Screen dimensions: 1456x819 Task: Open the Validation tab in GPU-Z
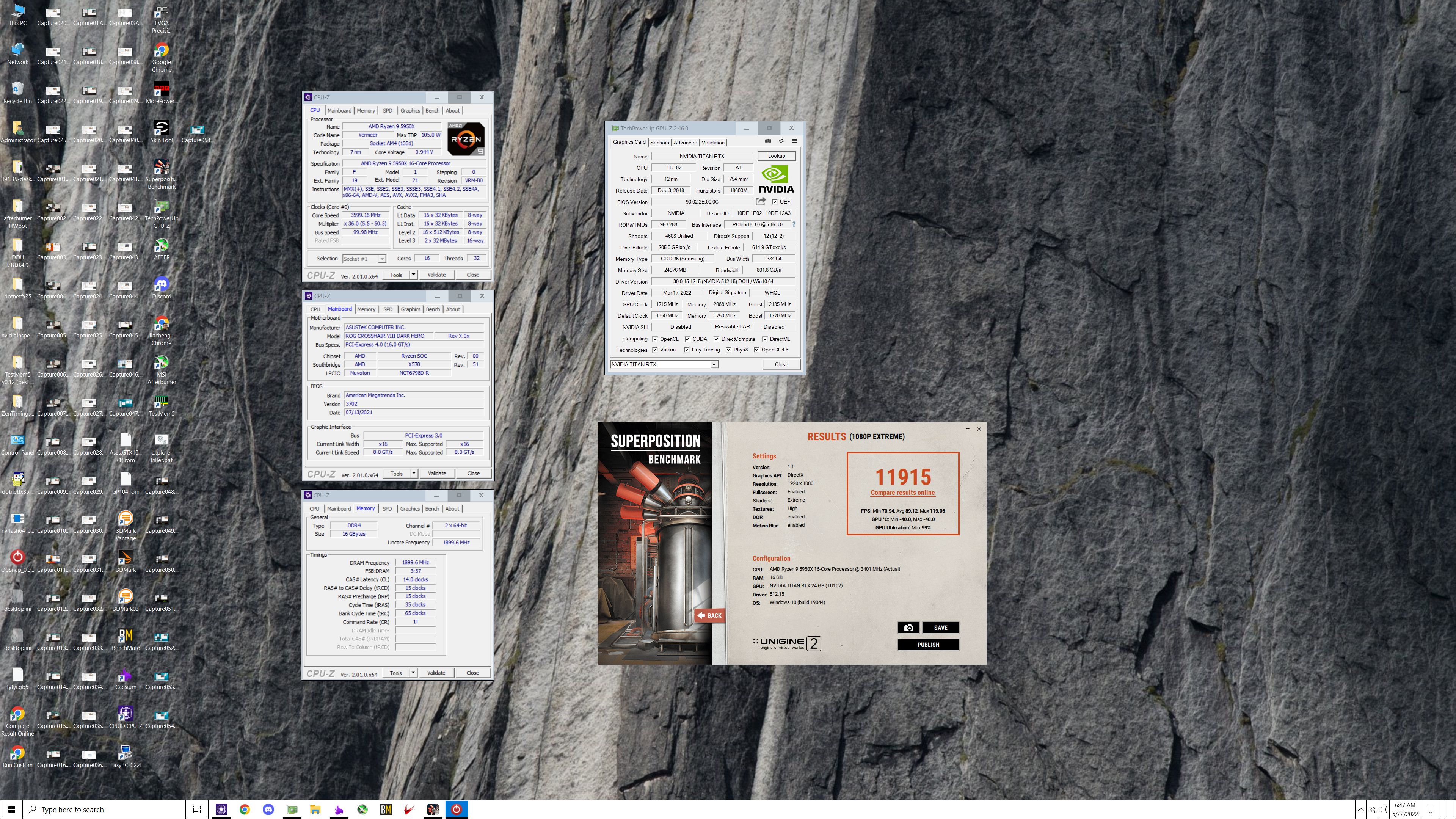[713, 143]
